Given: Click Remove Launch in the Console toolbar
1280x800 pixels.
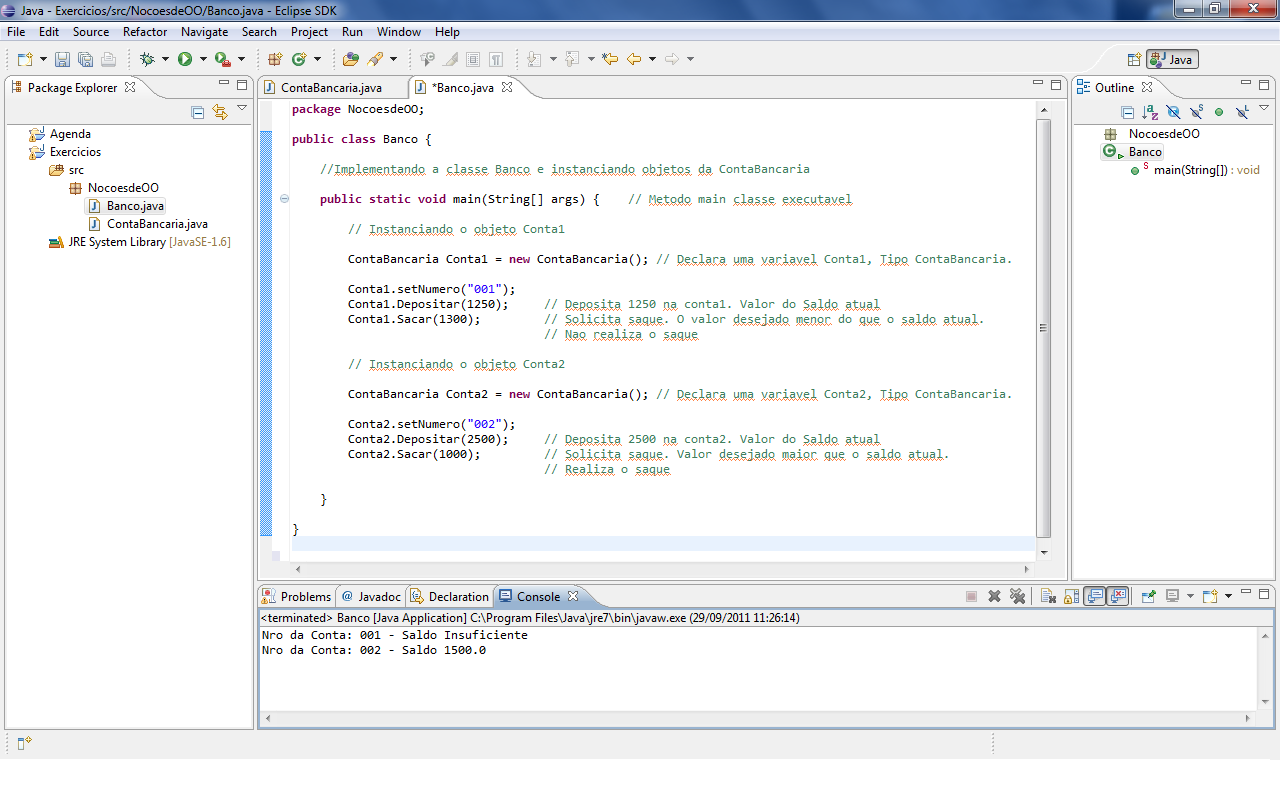Looking at the screenshot, I should coord(994,596).
